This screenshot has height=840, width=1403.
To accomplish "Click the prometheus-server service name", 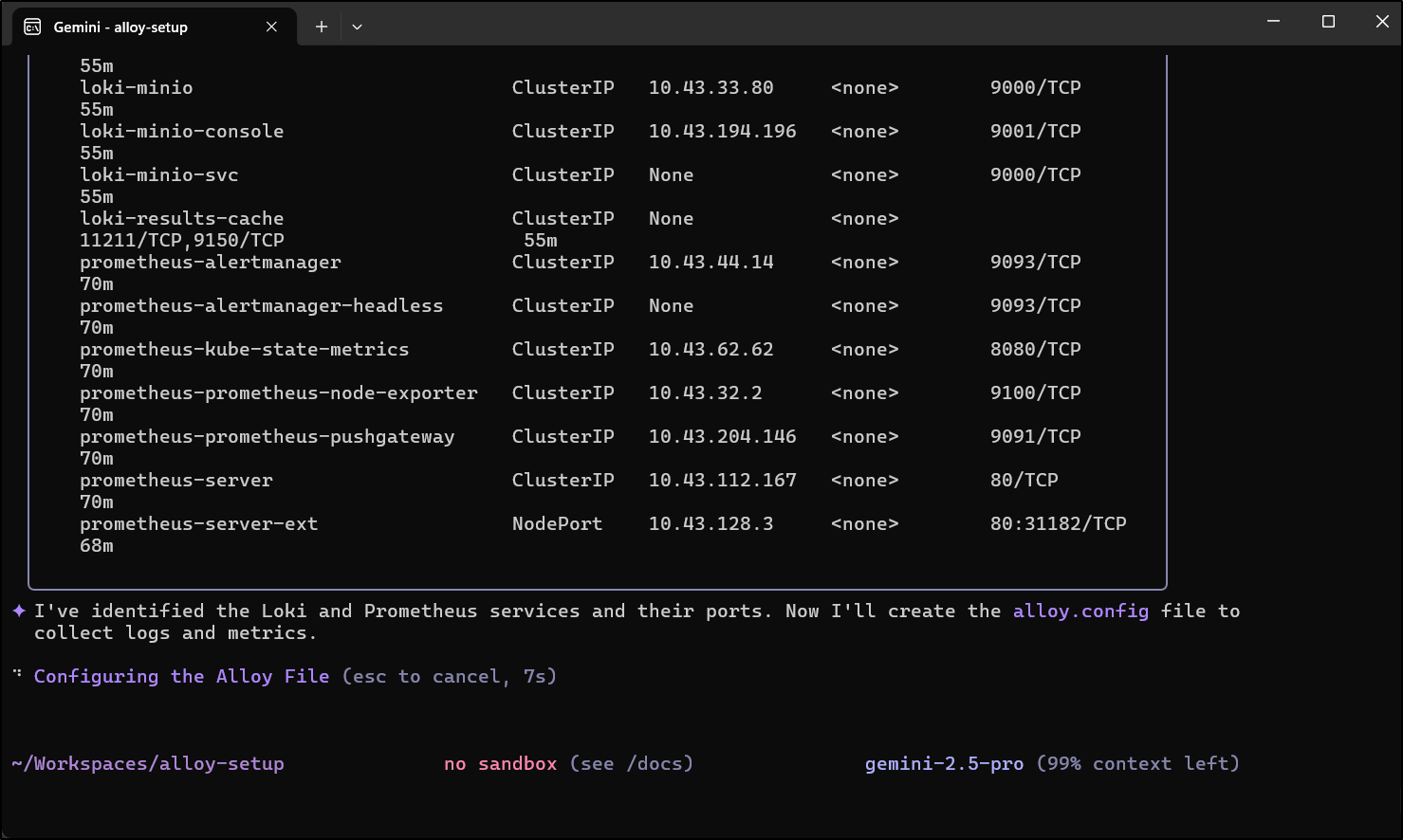I will 176,481.
